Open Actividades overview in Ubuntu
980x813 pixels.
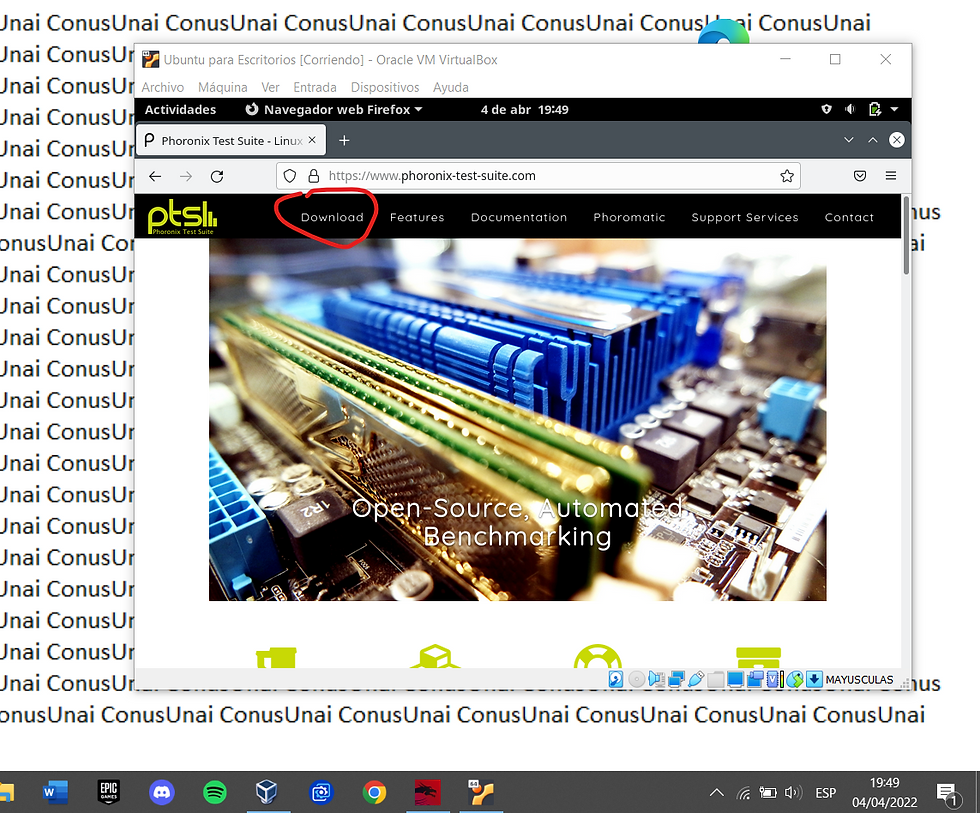click(x=180, y=109)
